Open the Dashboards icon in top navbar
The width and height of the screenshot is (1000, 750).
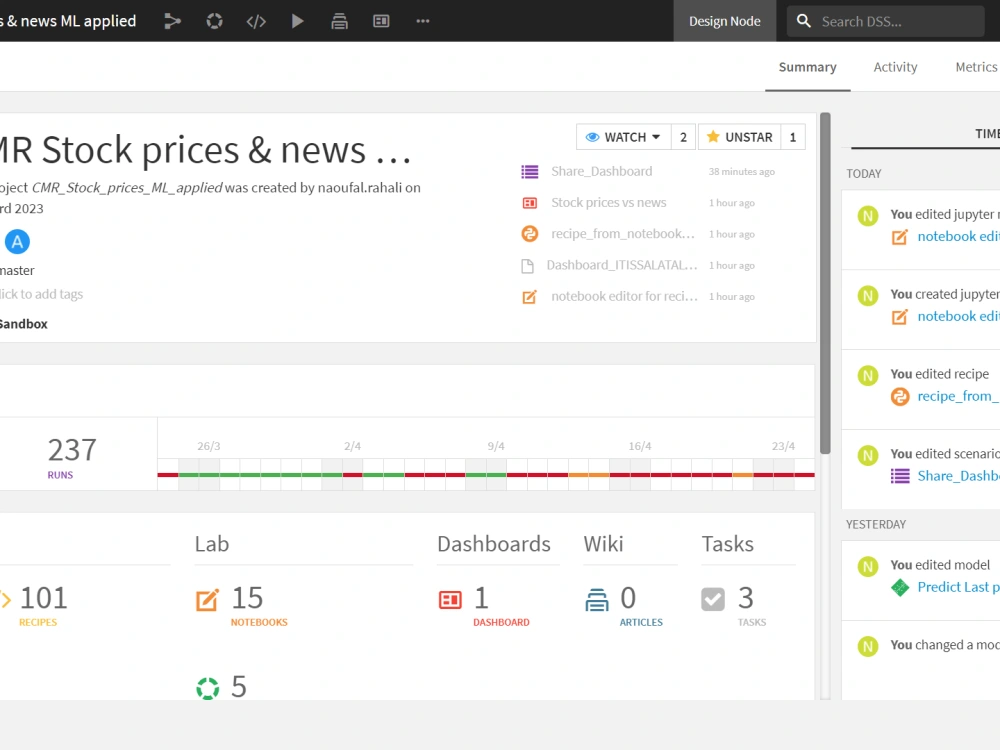click(x=381, y=21)
